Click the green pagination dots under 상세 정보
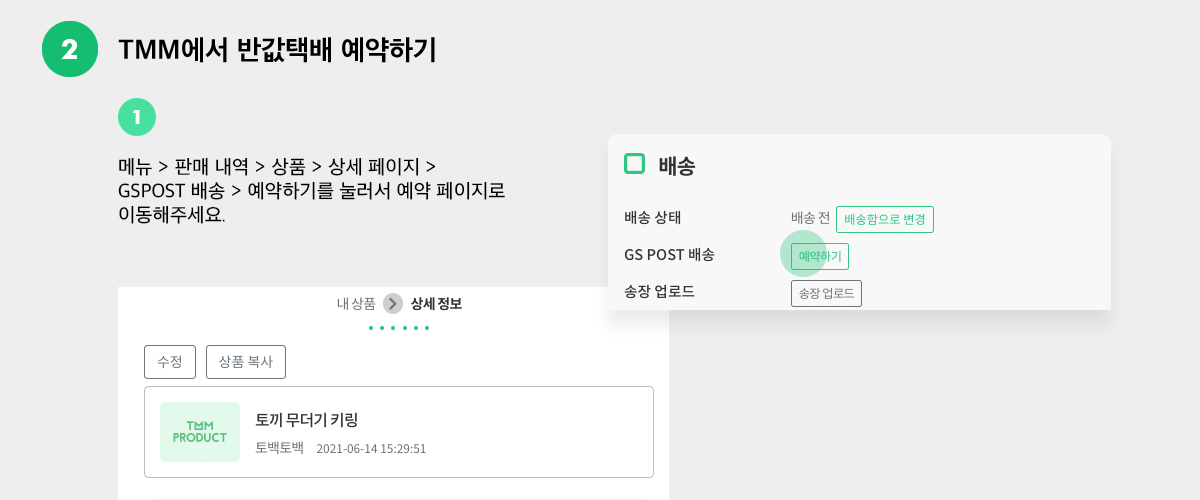 [x=399, y=328]
